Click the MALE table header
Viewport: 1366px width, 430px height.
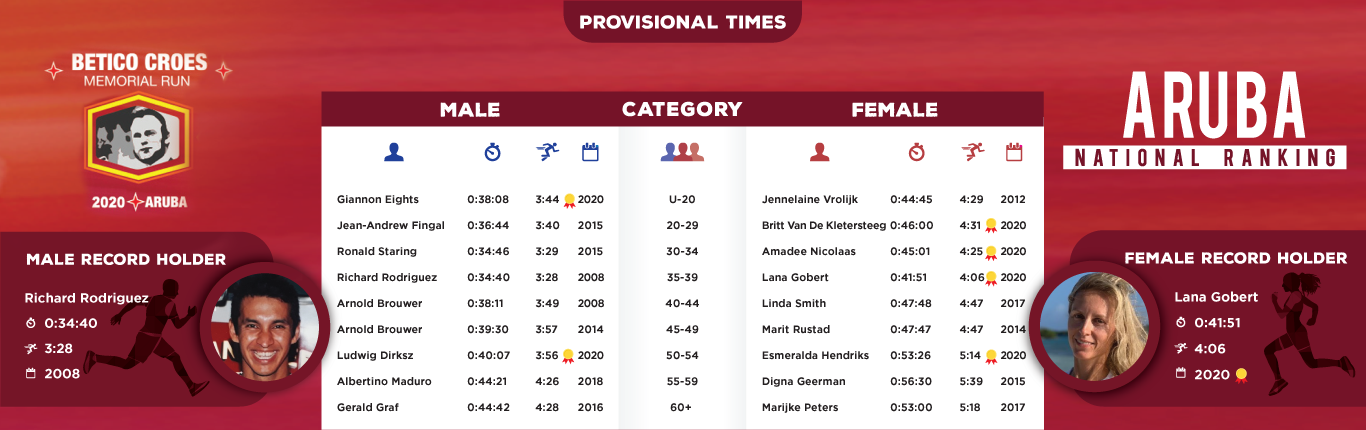tap(470, 110)
